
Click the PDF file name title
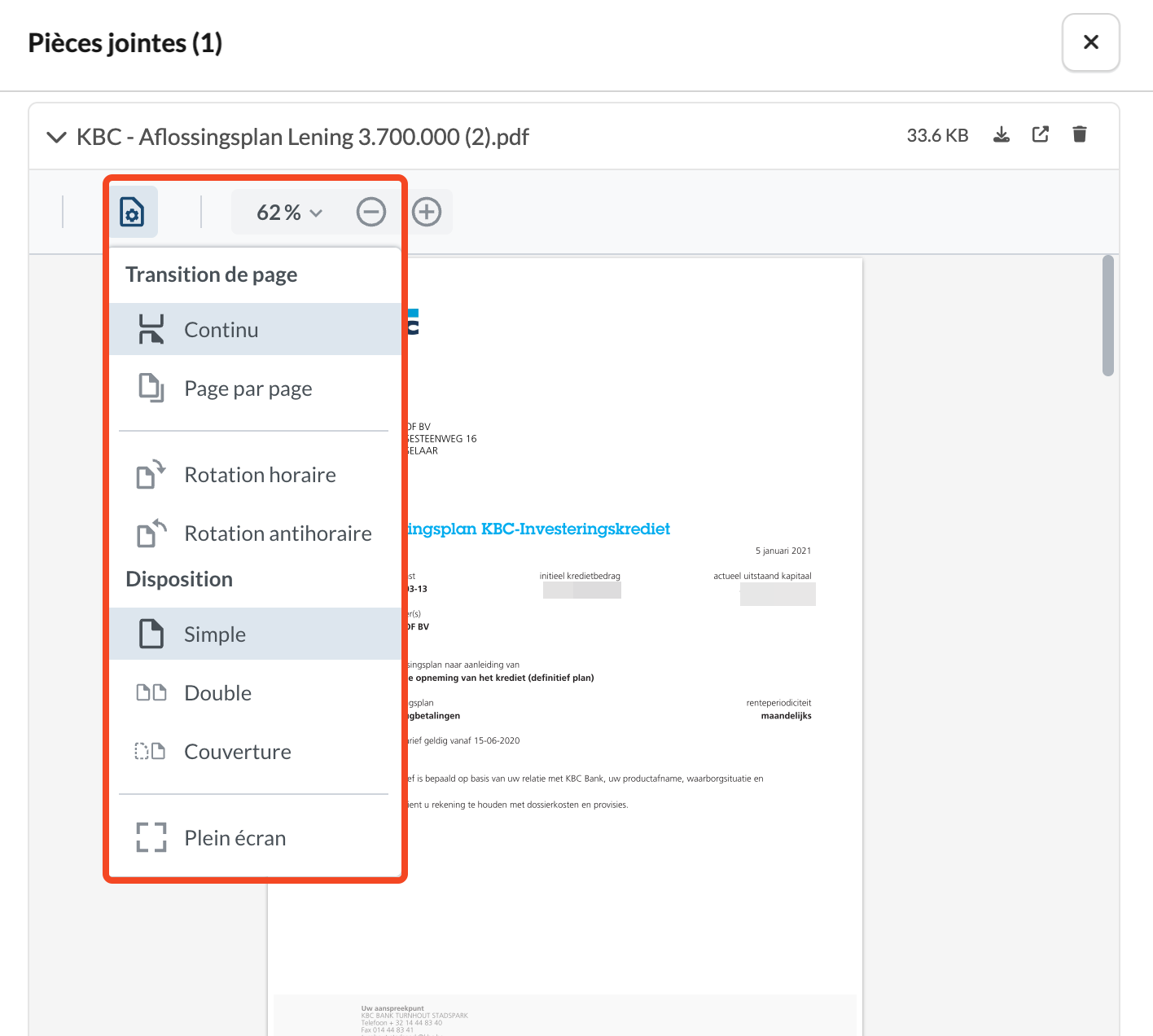(x=302, y=137)
